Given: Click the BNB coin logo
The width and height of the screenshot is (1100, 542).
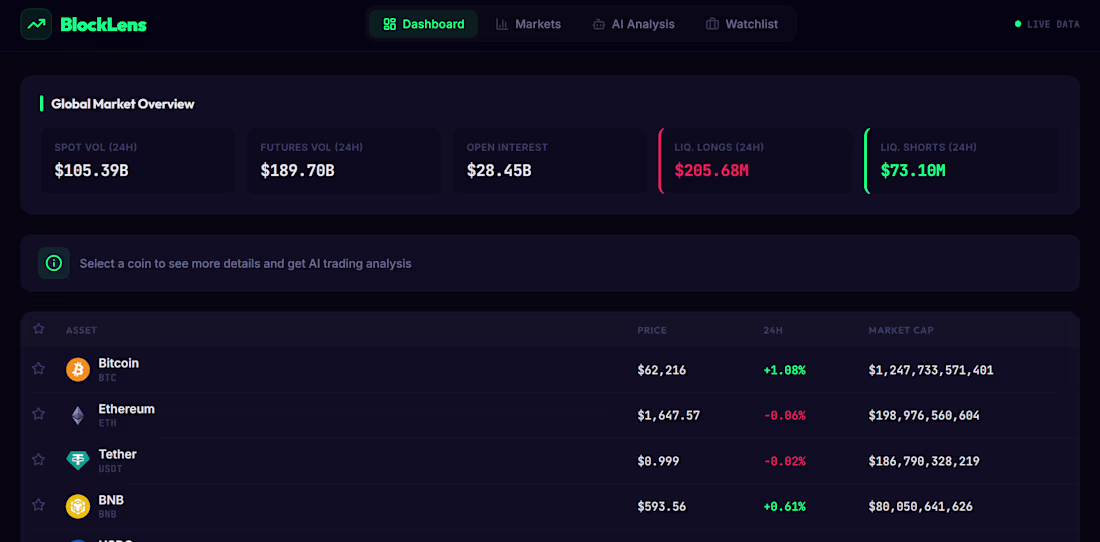Looking at the screenshot, I should pyautogui.click(x=78, y=506).
